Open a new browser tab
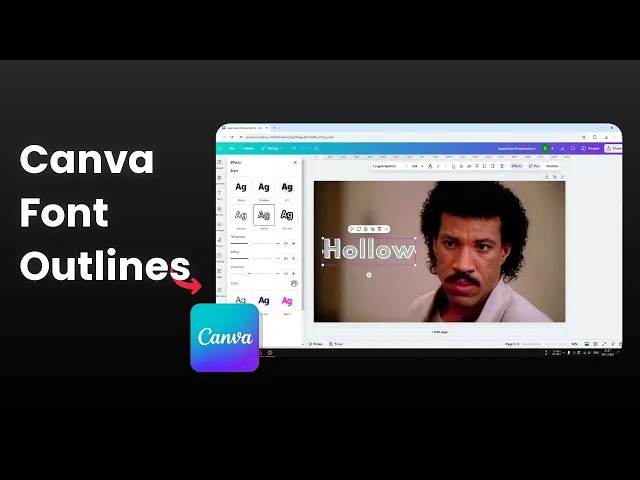Screen dimensions: 640x480 [x=274, y=128]
